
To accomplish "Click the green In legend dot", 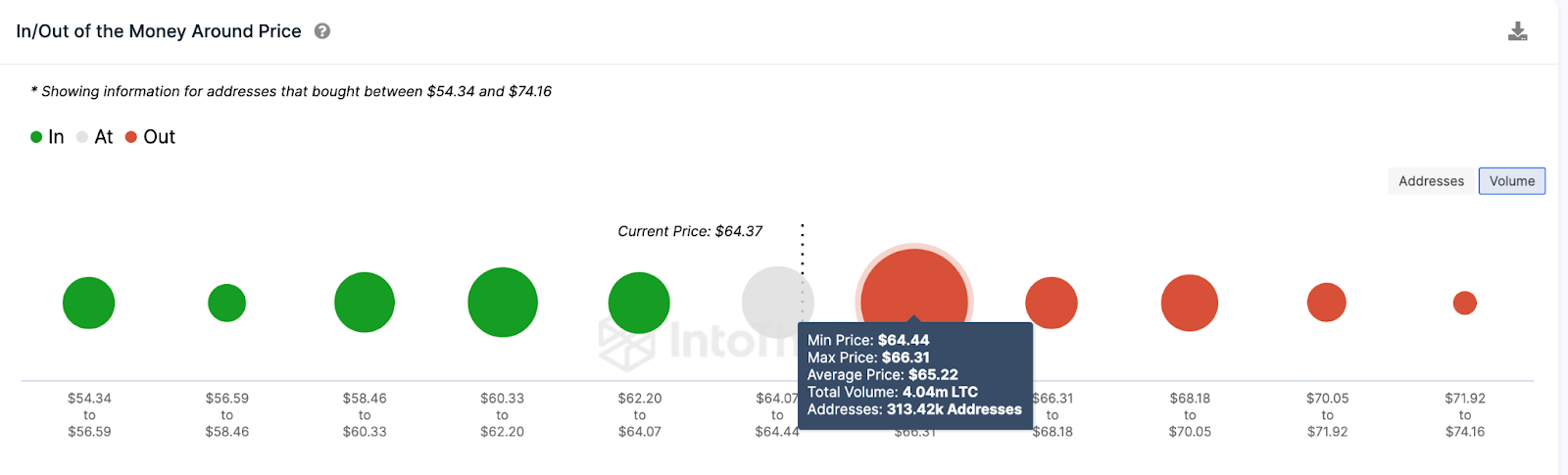I will pyautogui.click(x=36, y=137).
